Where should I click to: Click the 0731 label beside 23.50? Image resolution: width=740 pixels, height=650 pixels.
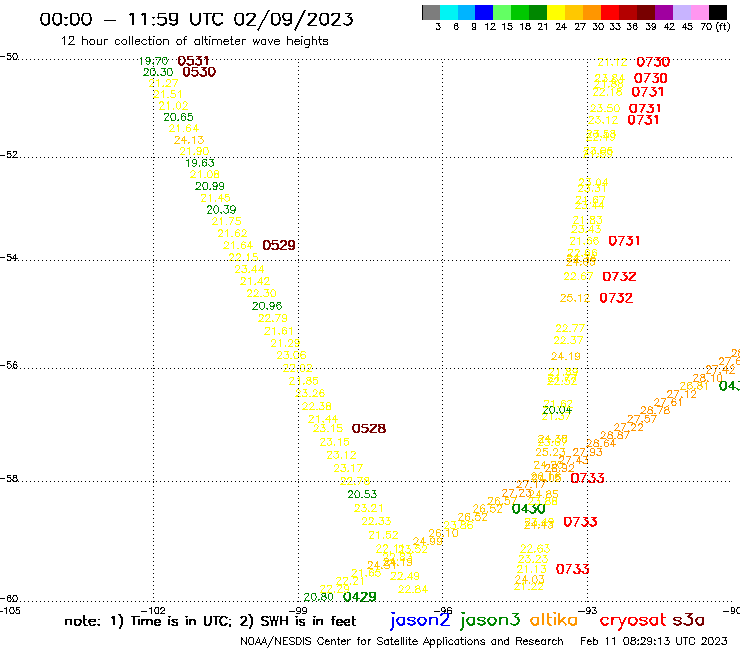pyautogui.click(x=645, y=109)
